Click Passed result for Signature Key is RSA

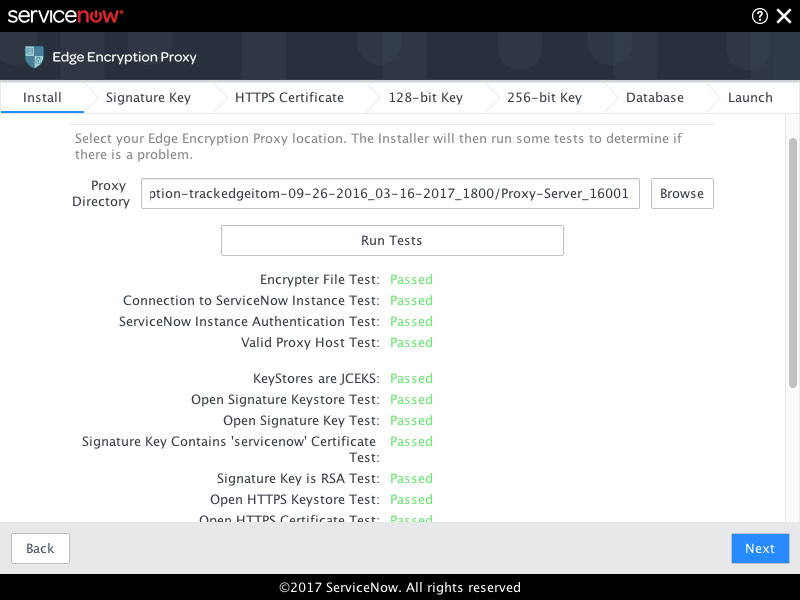[x=411, y=479]
